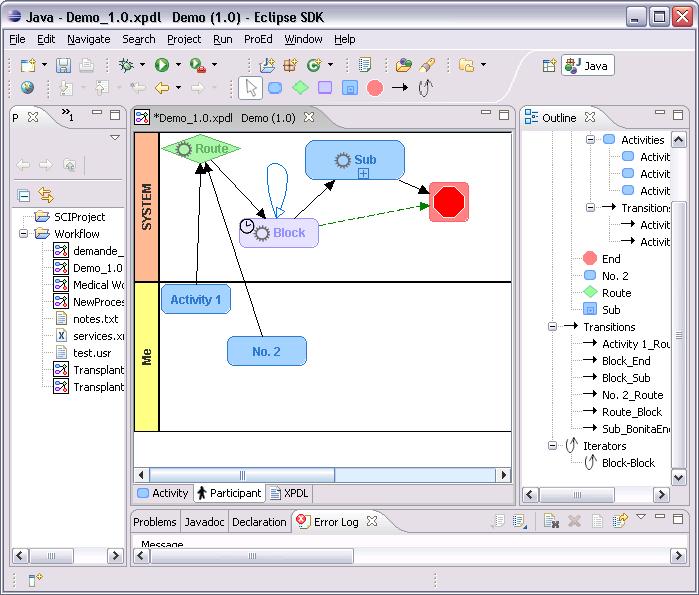Click the Save disk icon
The image size is (699, 595).
point(63,65)
